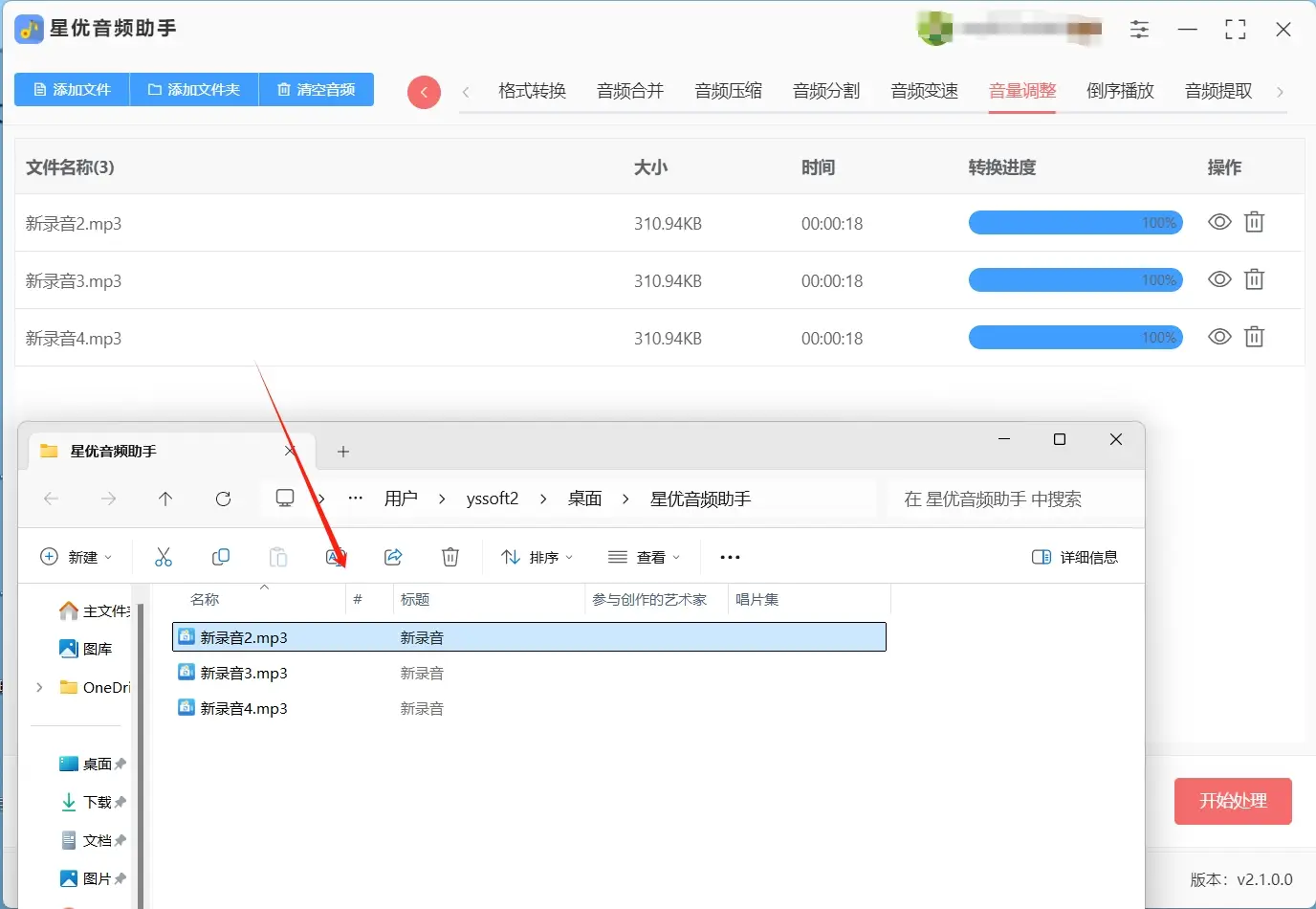Open the 排序 sort dropdown
1316x909 pixels.
[x=537, y=556]
